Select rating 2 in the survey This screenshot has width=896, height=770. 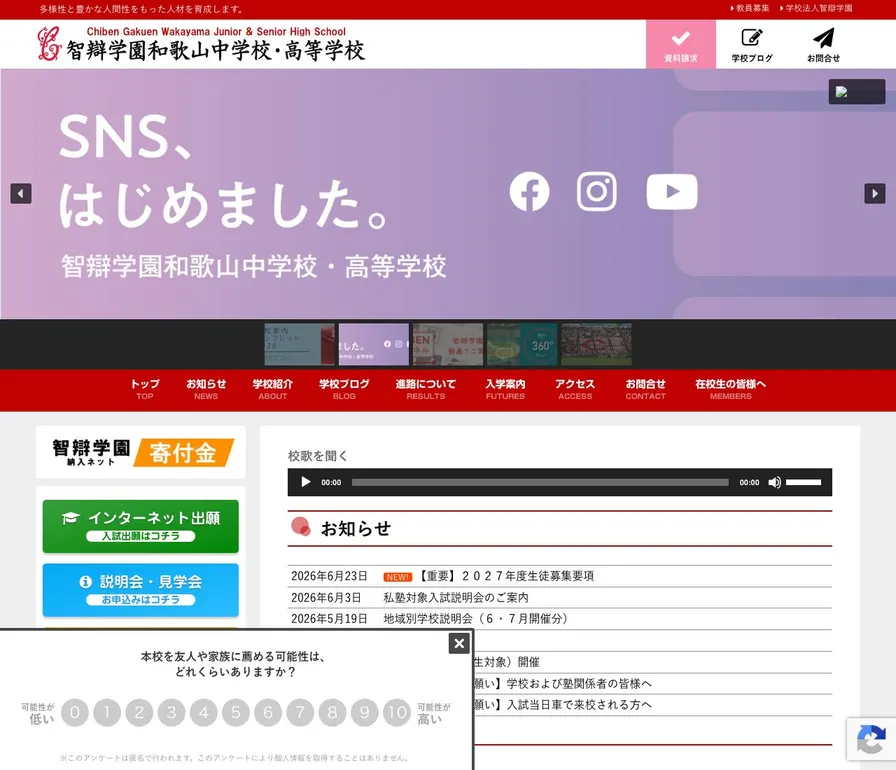[139, 712]
